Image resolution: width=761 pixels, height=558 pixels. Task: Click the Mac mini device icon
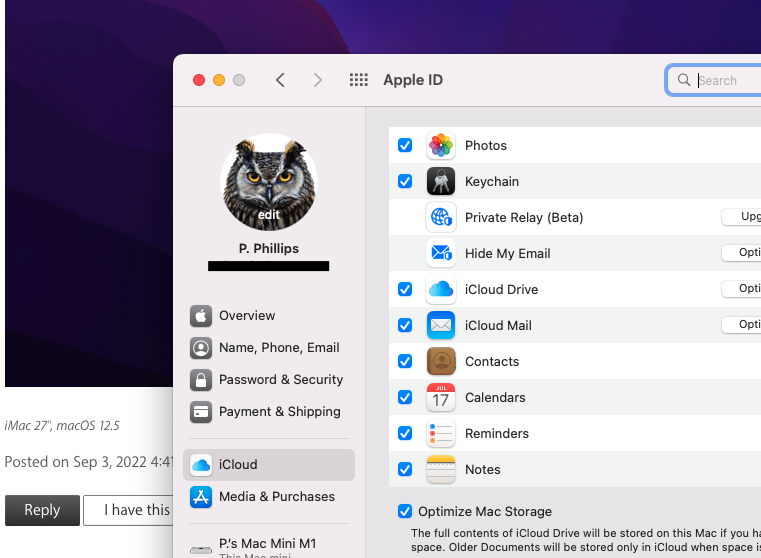pyautogui.click(x=201, y=550)
